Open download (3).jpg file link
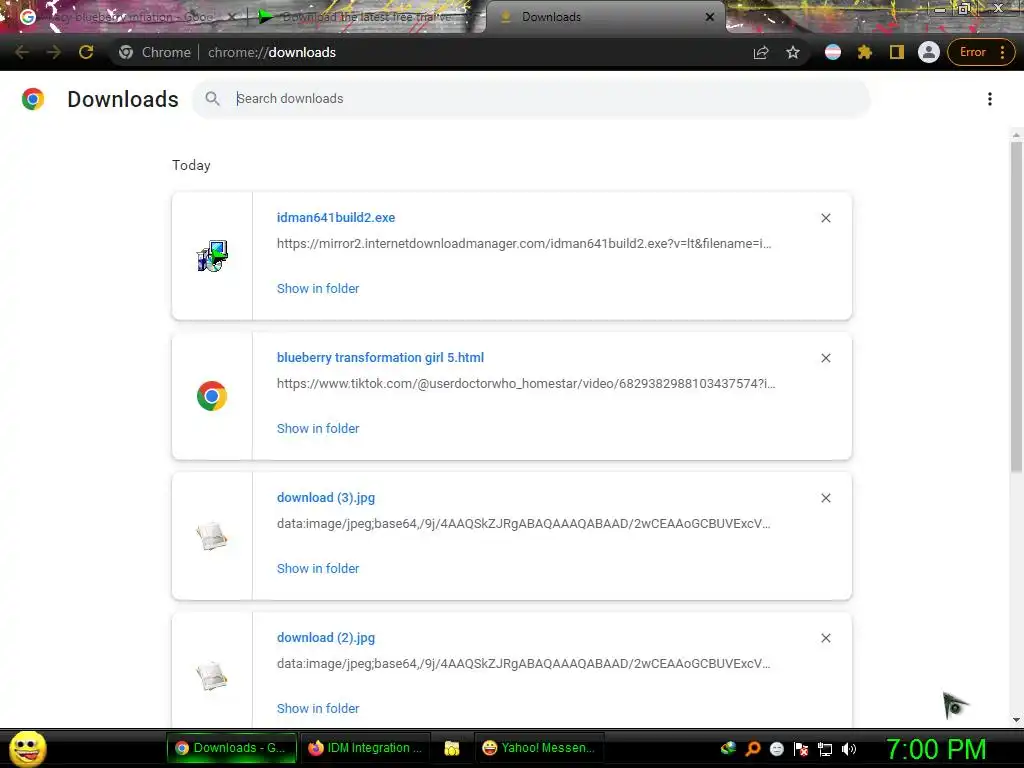The image size is (1024, 768). 326,498
